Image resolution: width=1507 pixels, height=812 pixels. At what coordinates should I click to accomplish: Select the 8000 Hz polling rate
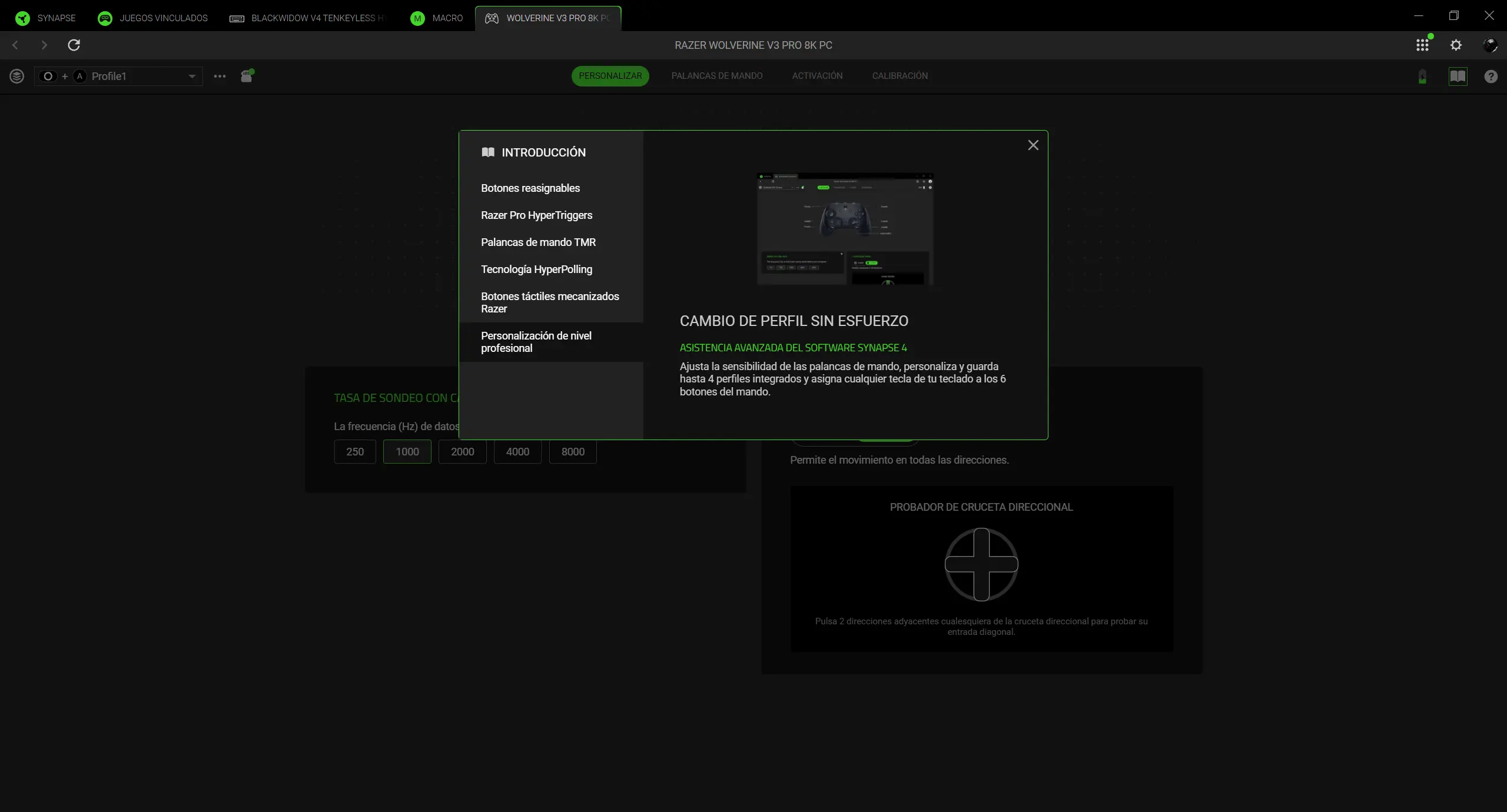click(x=572, y=452)
